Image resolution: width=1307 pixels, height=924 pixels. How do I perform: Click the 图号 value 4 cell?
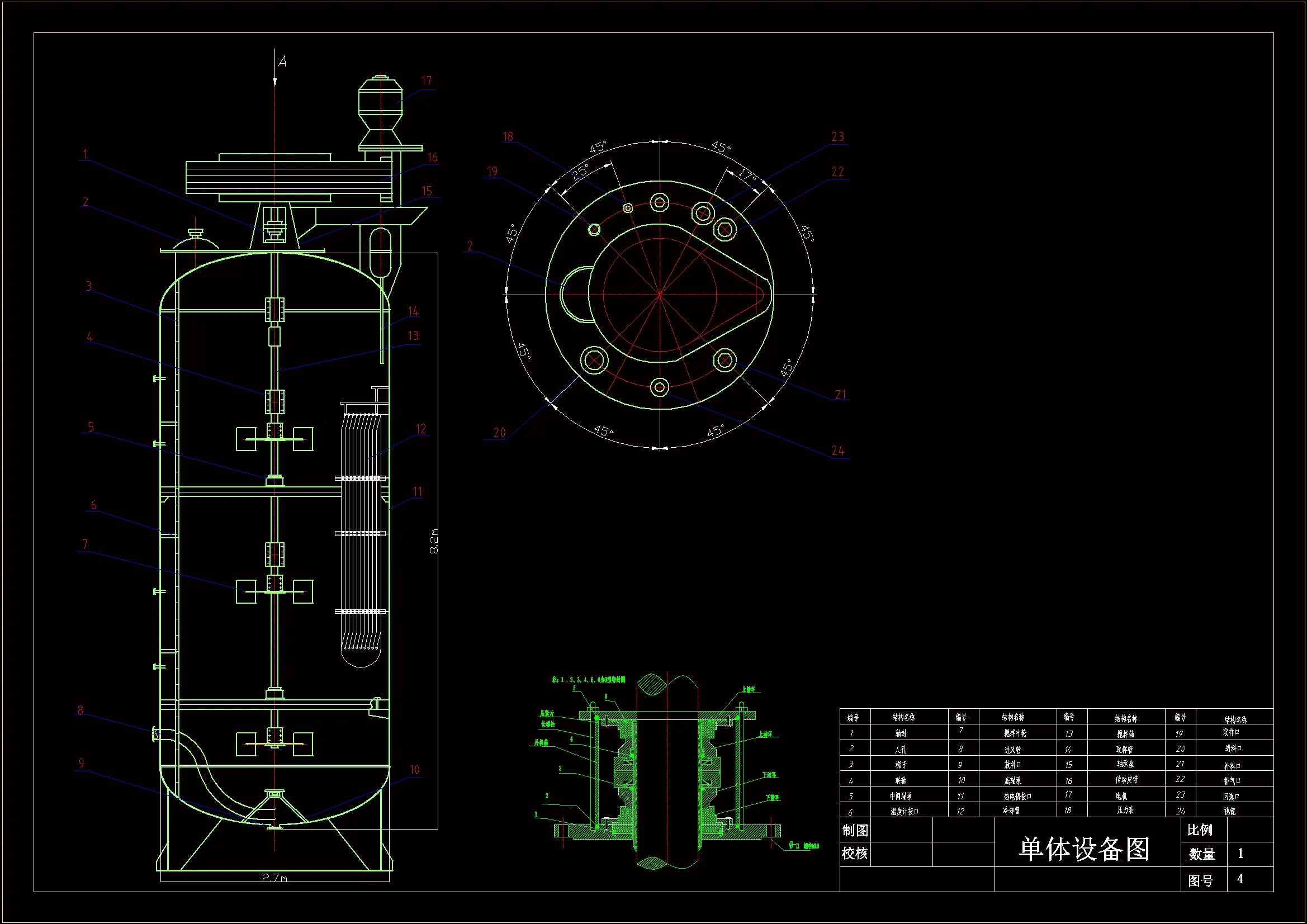click(x=1240, y=879)
